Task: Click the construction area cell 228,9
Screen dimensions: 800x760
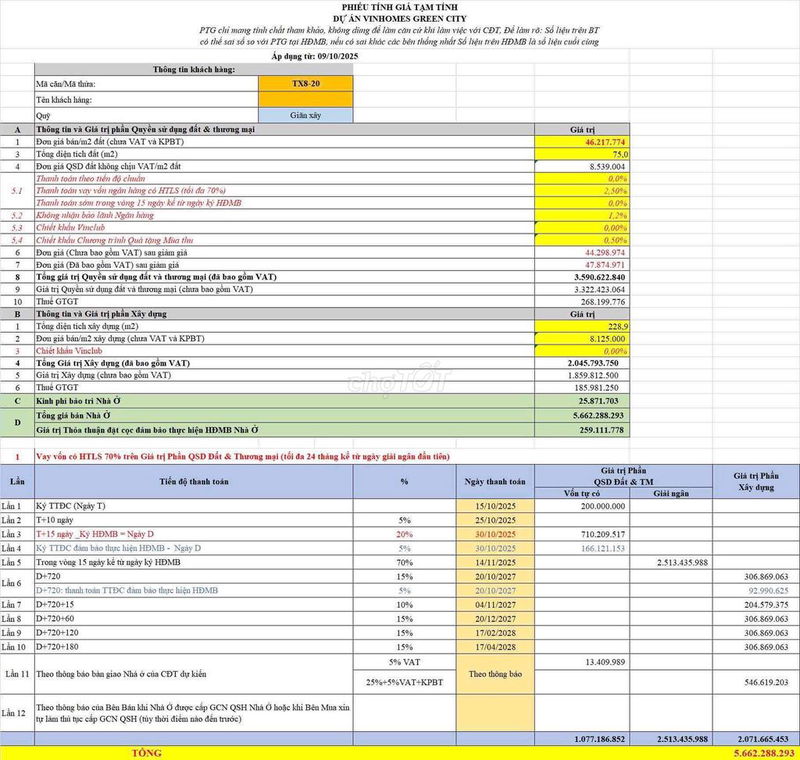Action: coord(583,325)
